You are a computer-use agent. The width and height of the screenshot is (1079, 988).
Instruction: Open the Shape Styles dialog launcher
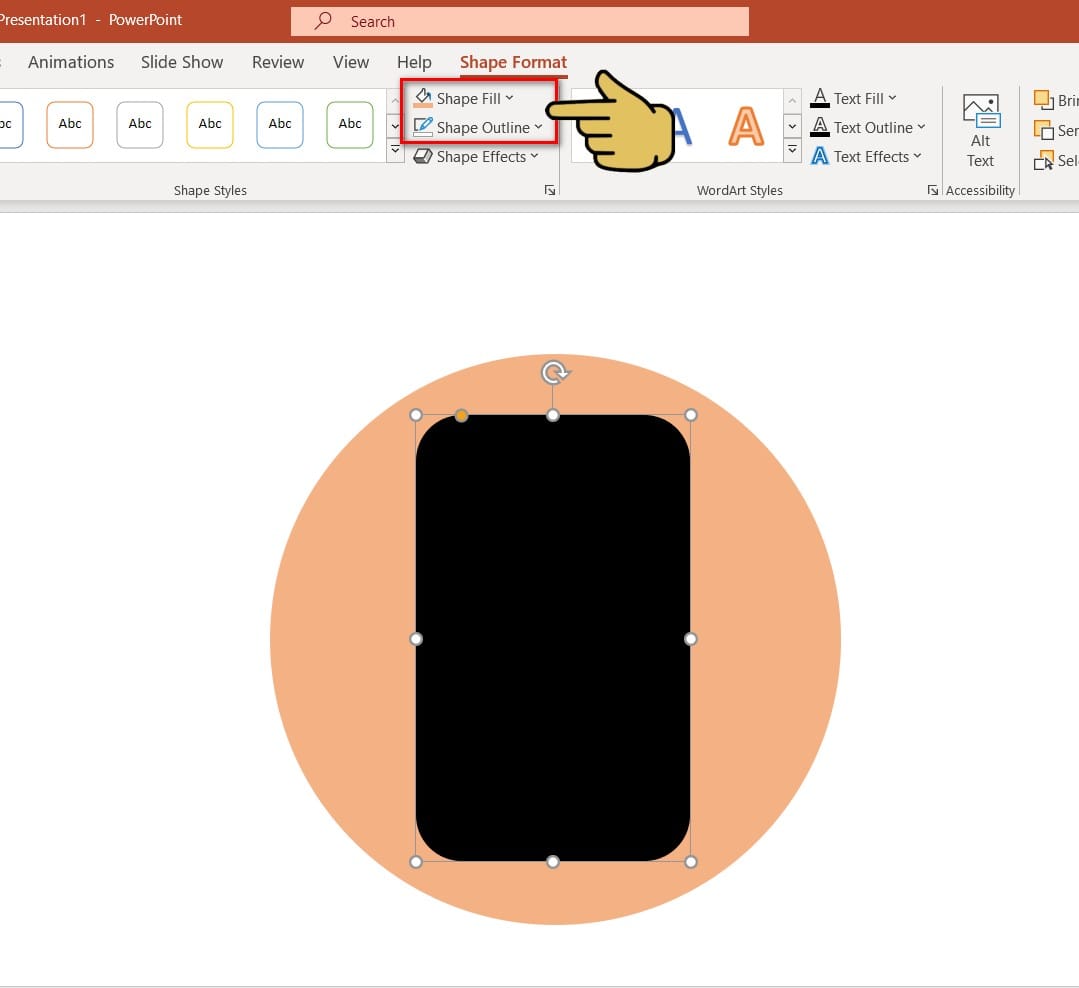(x=549, y=190)
